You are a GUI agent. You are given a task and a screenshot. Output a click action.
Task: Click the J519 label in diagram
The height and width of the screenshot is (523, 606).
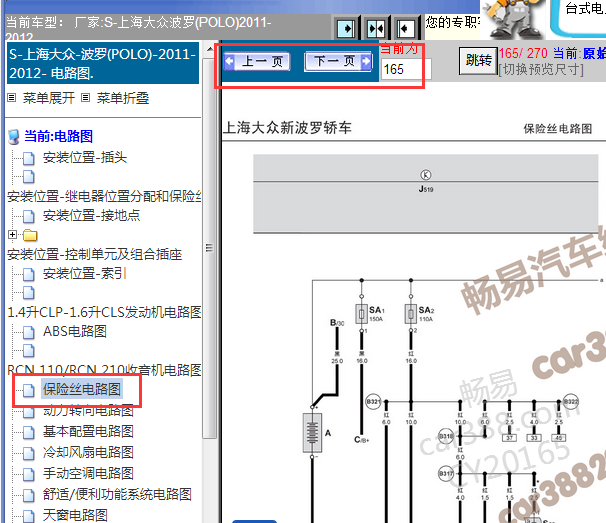tap(426, 189)
